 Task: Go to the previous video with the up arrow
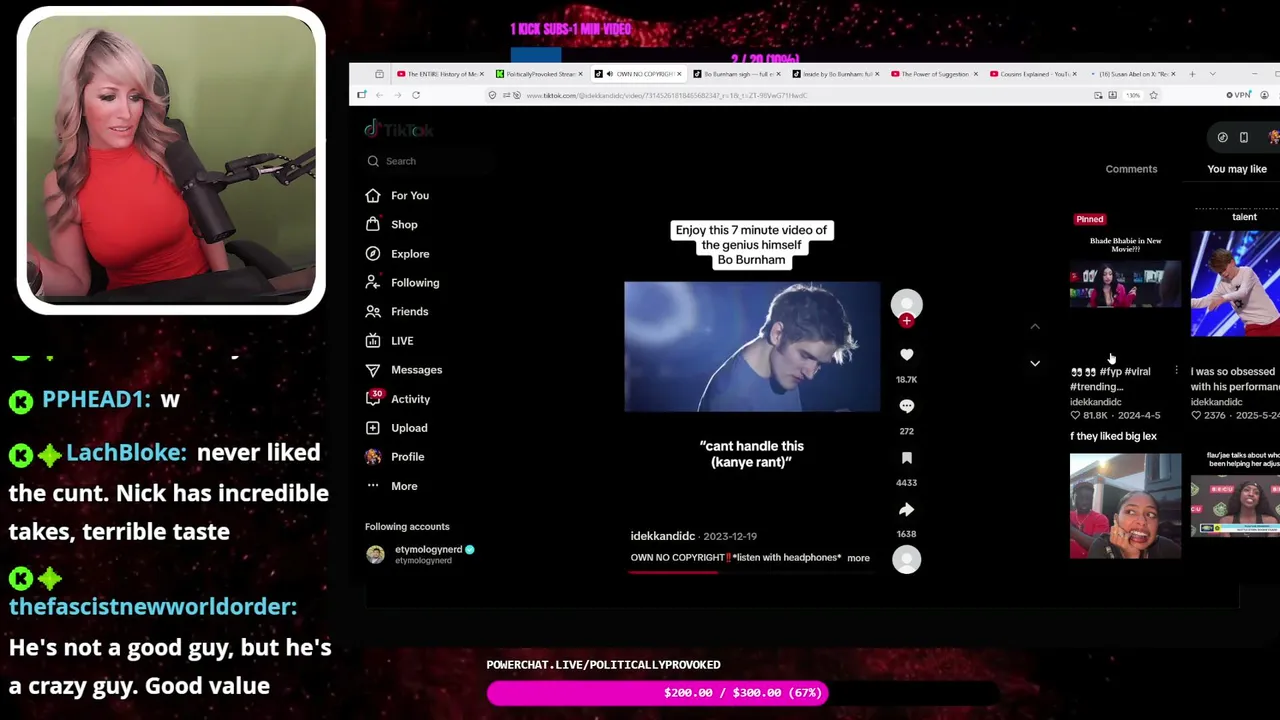coord(1035,326)
